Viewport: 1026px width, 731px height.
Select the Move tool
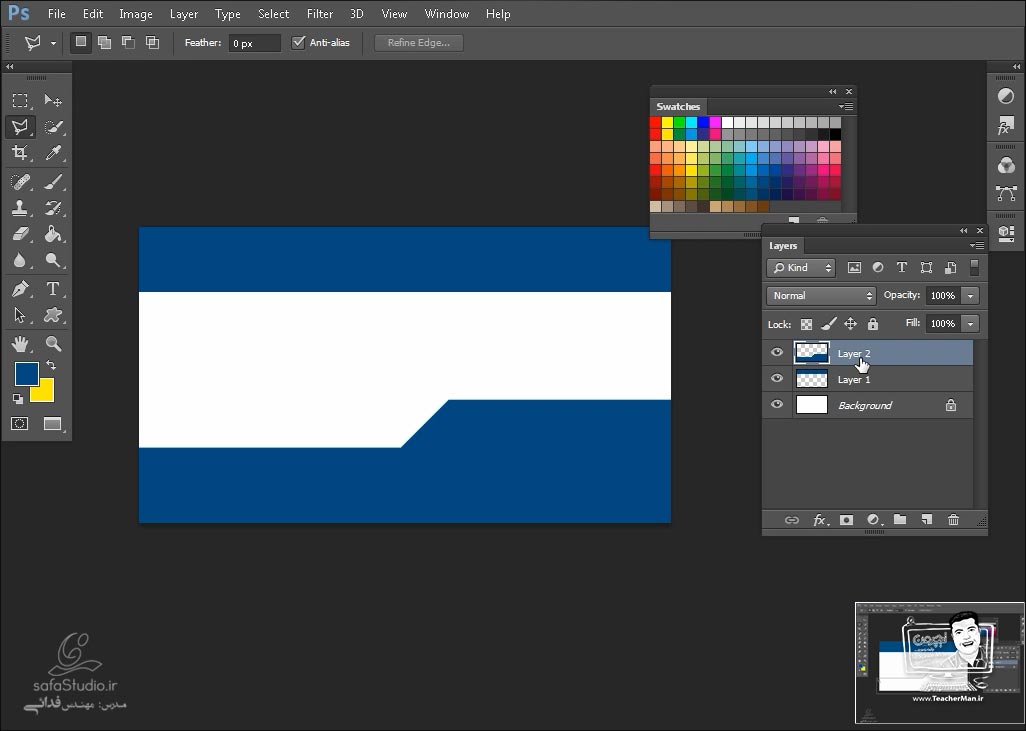pos(52,100)
